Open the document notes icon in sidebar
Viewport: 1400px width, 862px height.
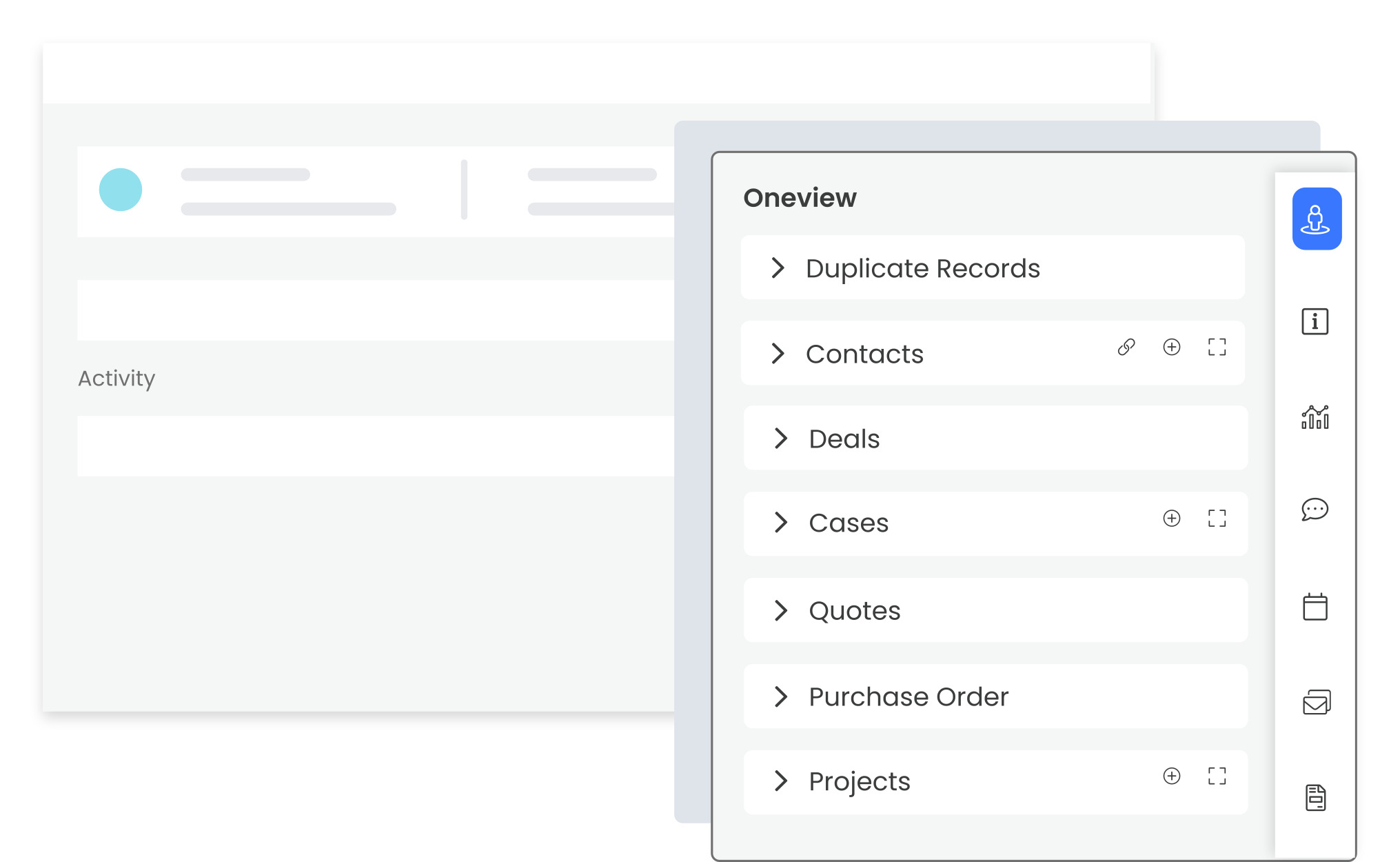point(1315,797)
